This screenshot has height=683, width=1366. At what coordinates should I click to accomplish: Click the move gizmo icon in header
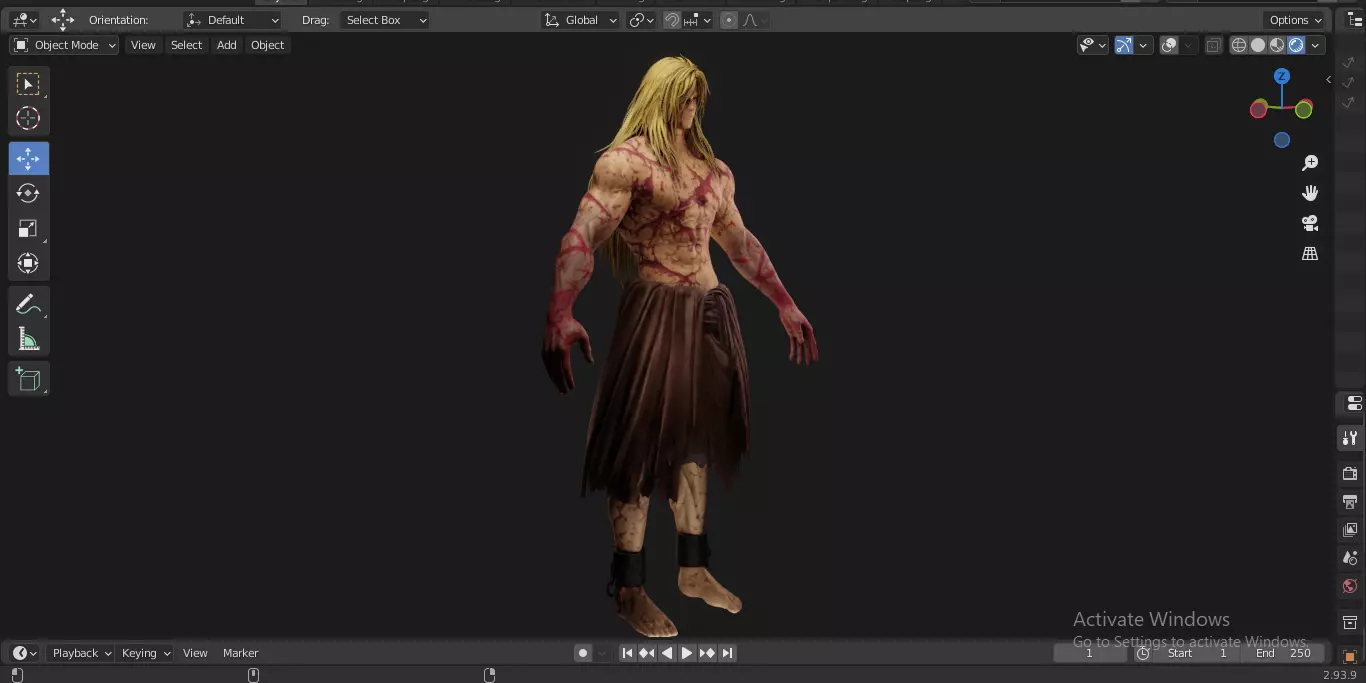coord(62,20)
